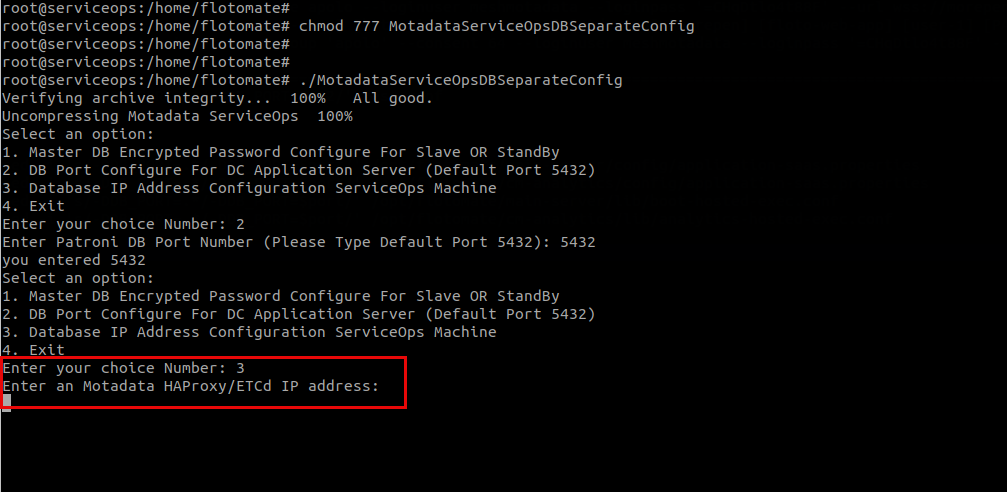The height and width of the screenshot is (492, 1007).
Task: Click the chmod 777 command text
Action: tap(495, 26)
